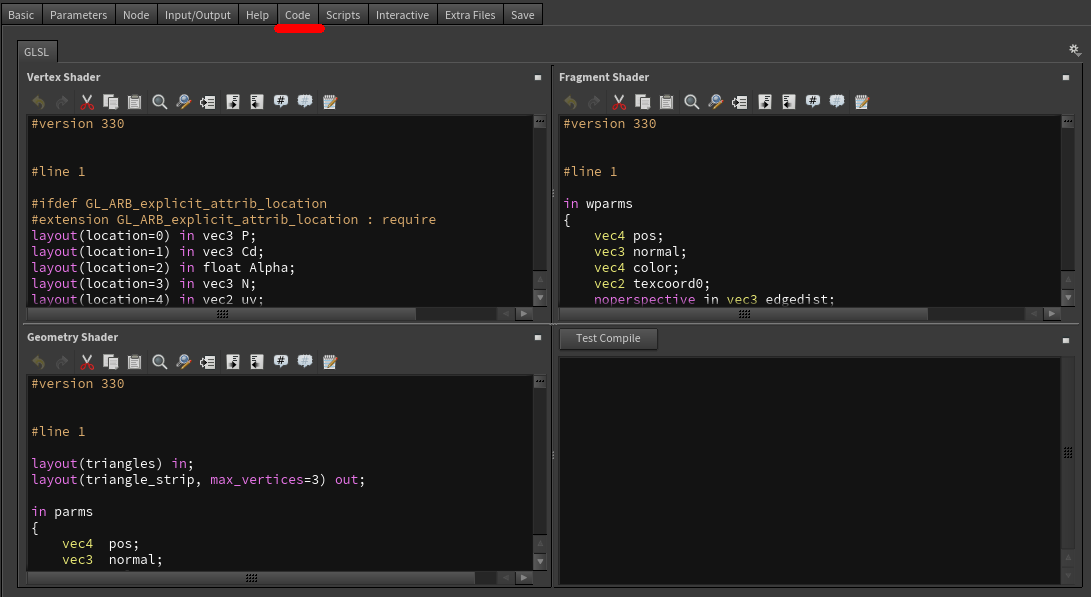Comment out selection in Geometry Shader
The width and height of the screenshot is (1091, 597).
(281, 362)
